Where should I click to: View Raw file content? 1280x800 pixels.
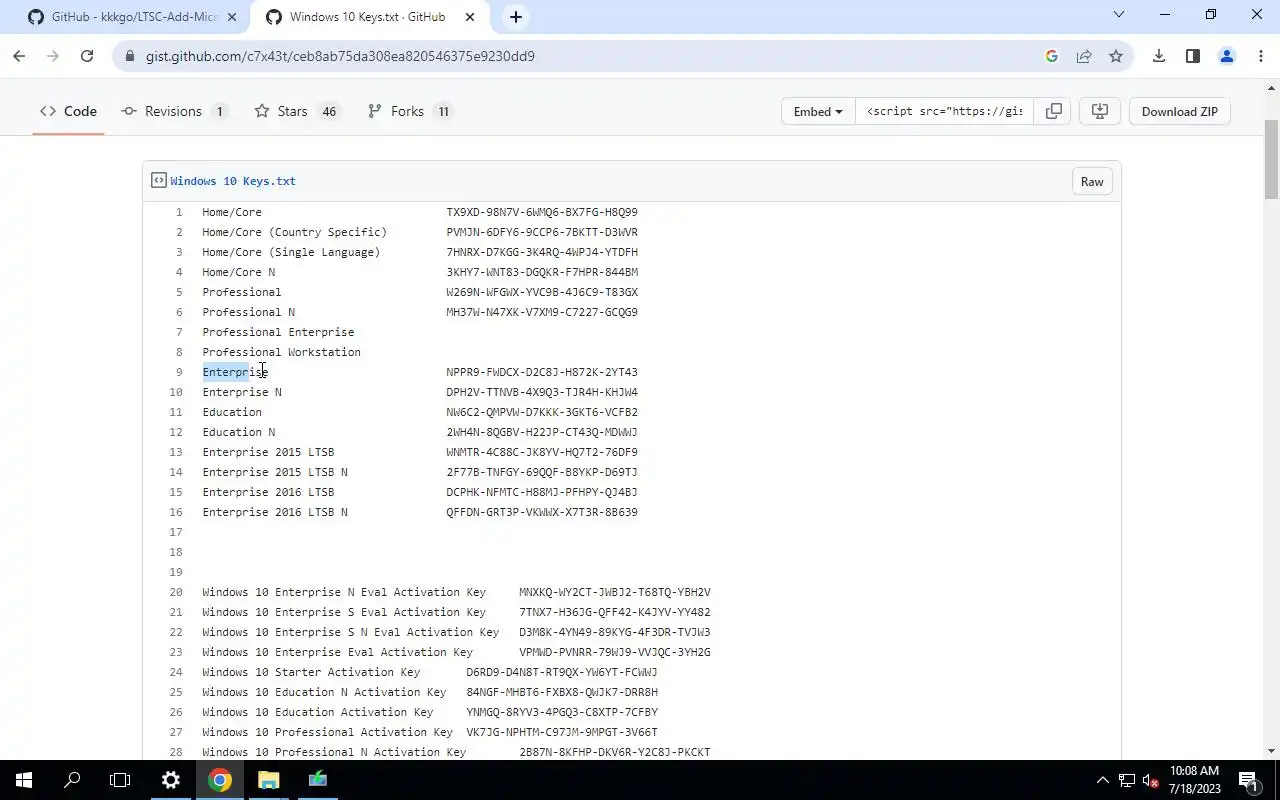pyautogui.click(x=1092, y=181)
